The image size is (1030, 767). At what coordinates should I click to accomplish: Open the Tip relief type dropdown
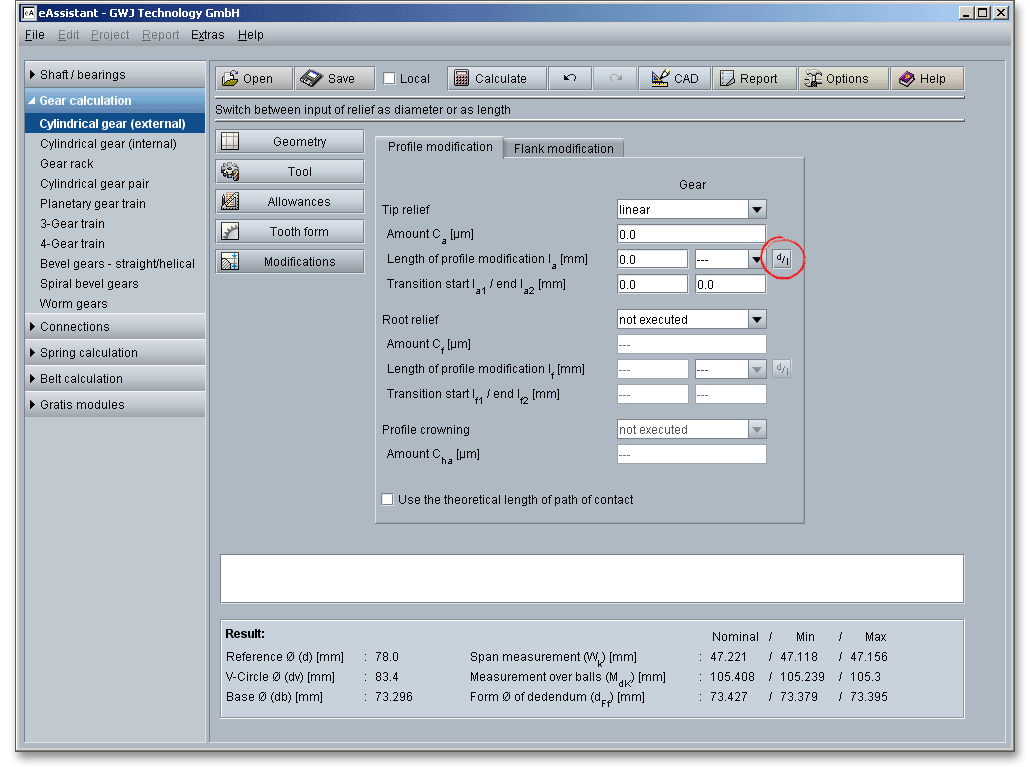click(757, 210)
